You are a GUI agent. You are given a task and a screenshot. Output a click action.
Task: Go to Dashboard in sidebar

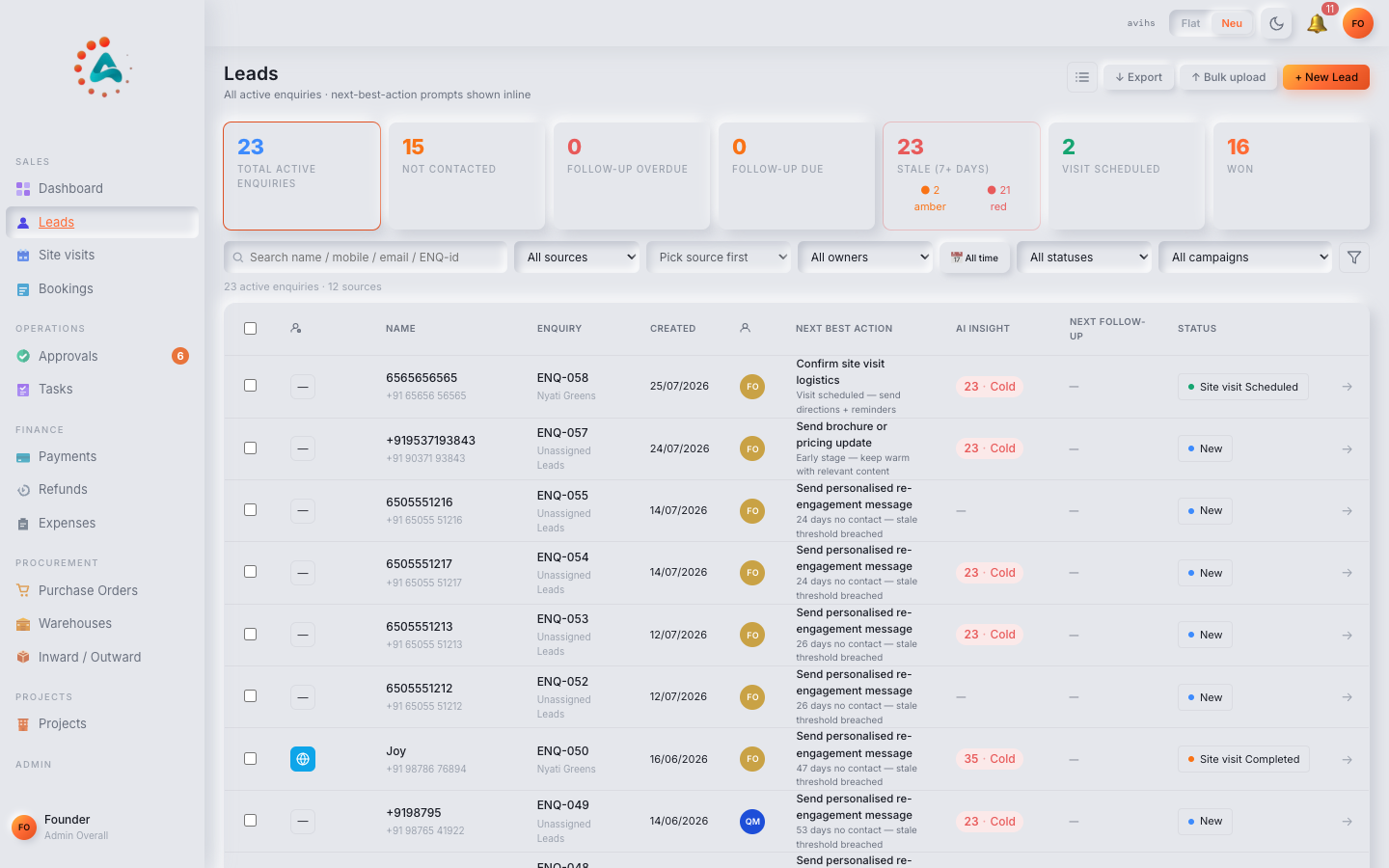pyautogui.click(x=102, y=189)
